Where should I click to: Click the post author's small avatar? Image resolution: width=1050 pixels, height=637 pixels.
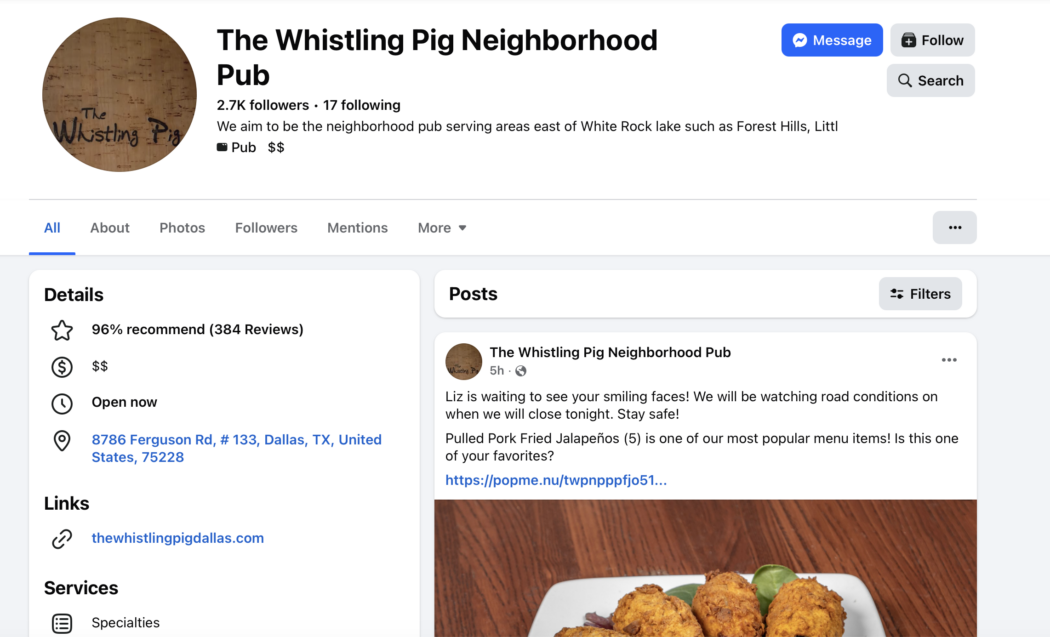[464, 361]
